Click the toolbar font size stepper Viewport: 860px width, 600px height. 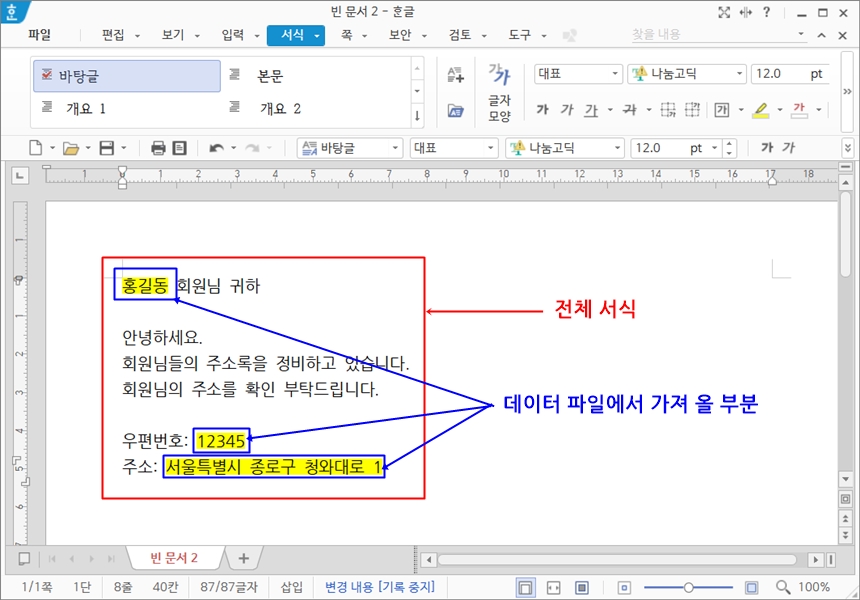[x=729, y=148]
